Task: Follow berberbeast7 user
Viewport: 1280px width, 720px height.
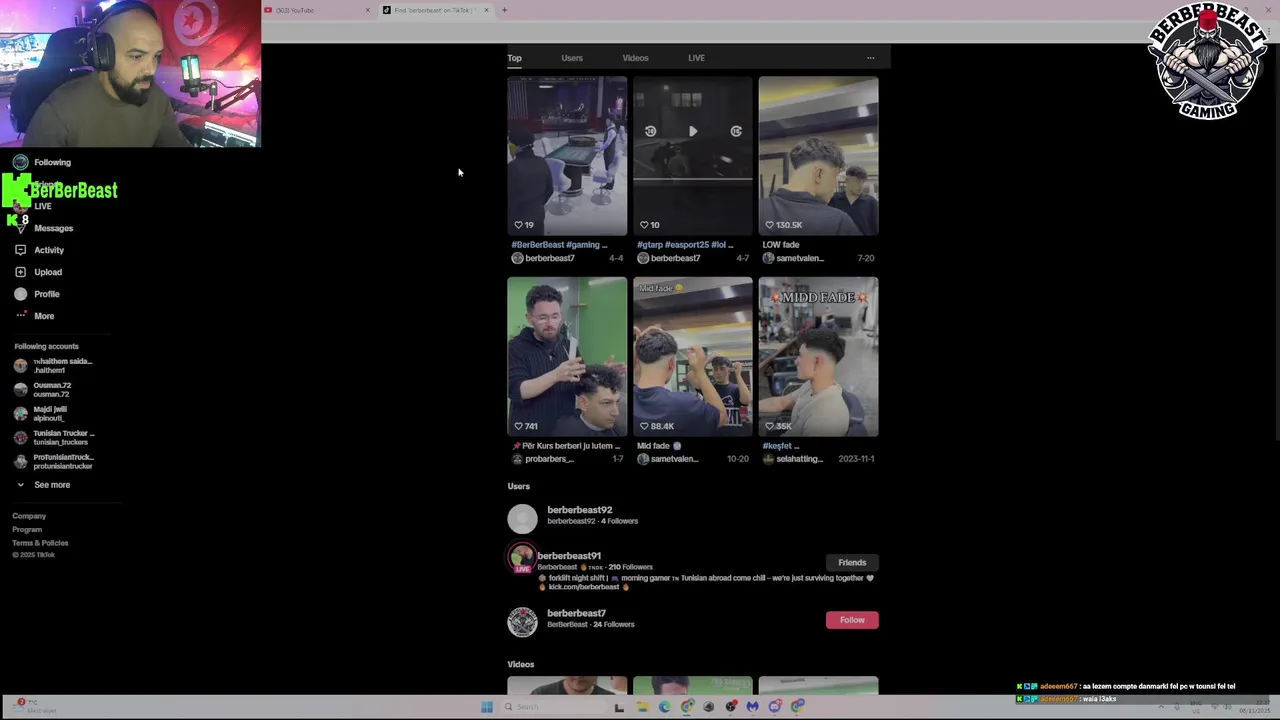Action: 852,620
